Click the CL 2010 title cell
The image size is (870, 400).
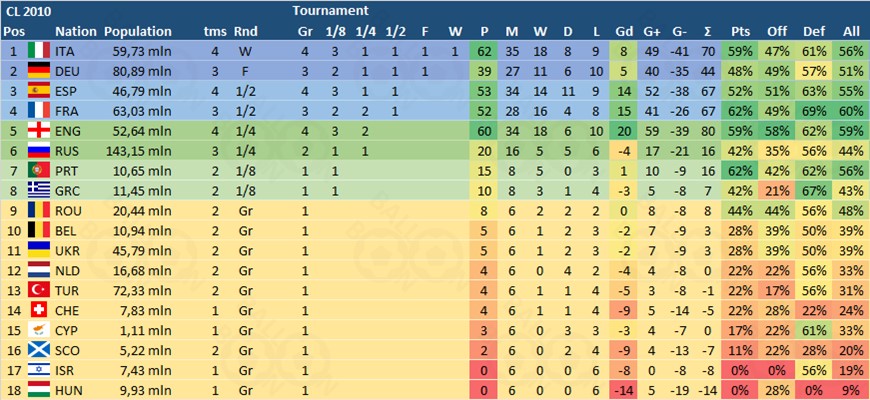pos(24,11)
